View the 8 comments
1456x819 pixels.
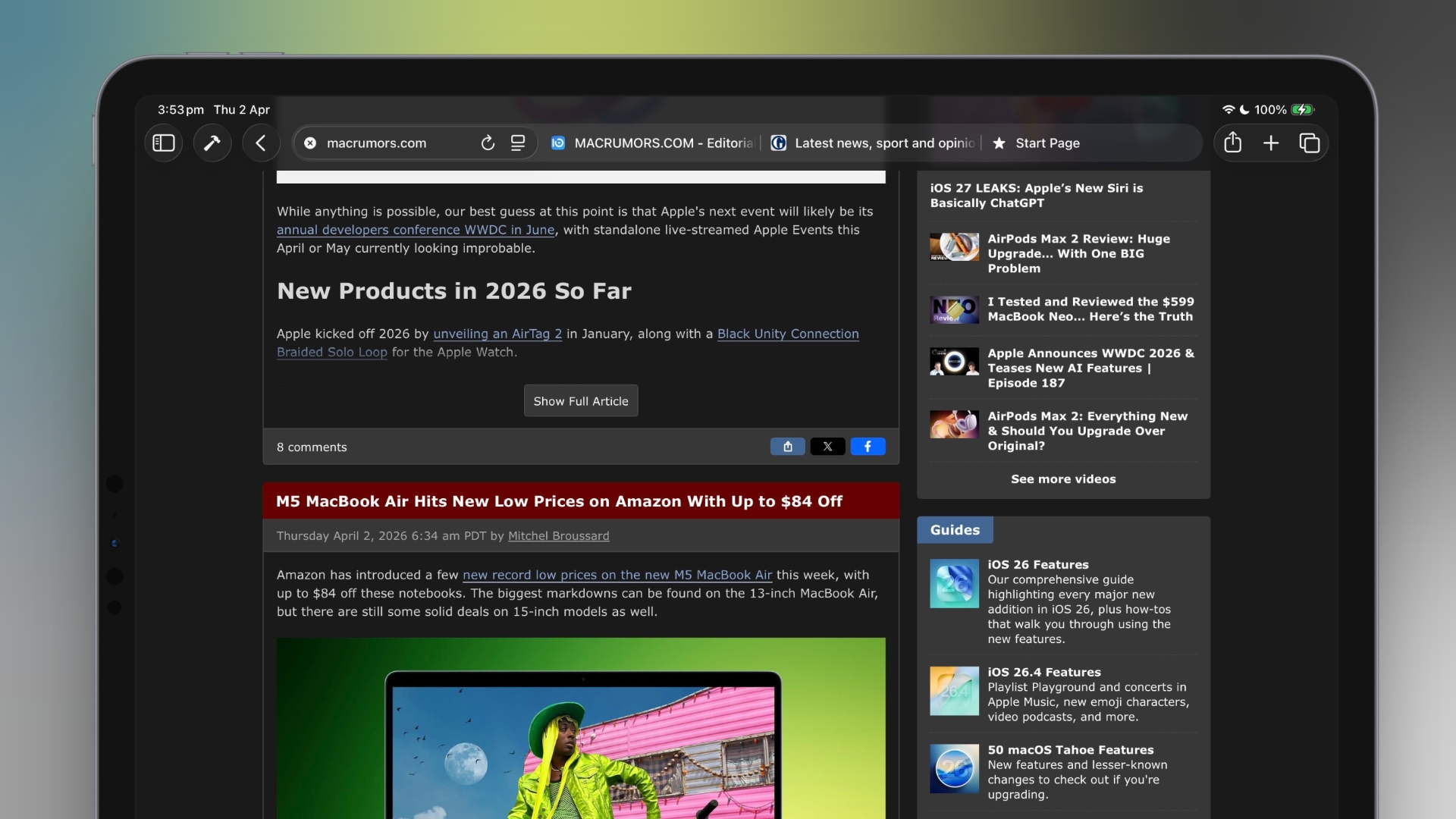pos(311,447)
